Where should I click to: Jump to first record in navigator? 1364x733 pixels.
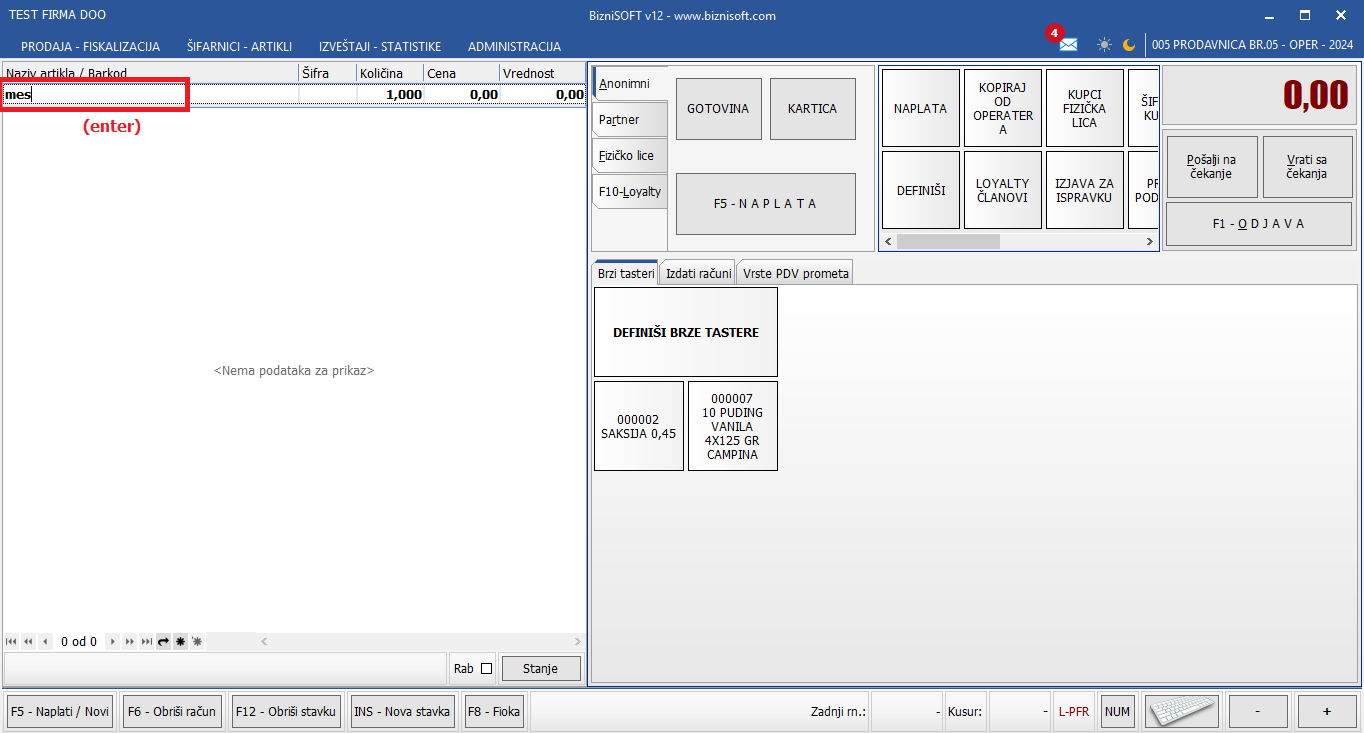click(x=11, y=642)
